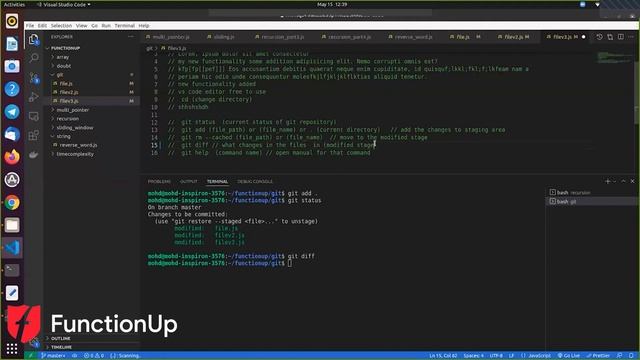
Task: Open the Docker view in activity bar
Action: point(33,154)
